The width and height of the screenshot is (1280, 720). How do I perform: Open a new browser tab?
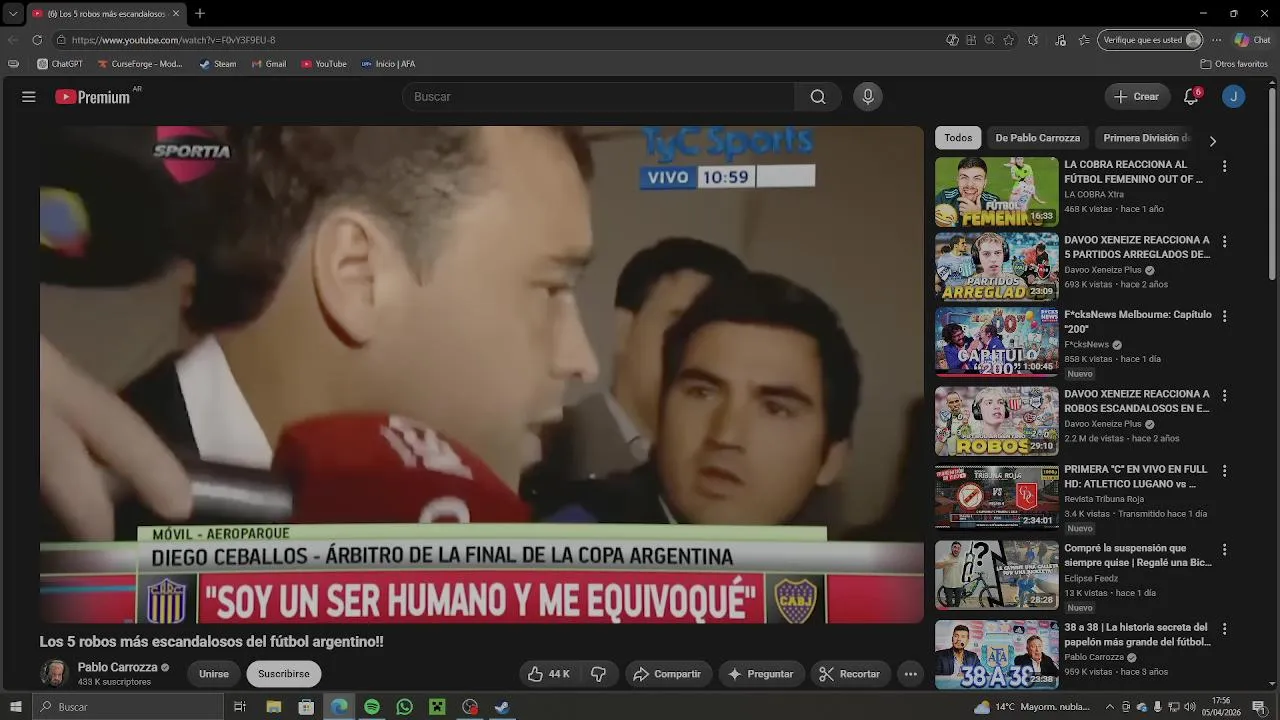coord(200,14)
